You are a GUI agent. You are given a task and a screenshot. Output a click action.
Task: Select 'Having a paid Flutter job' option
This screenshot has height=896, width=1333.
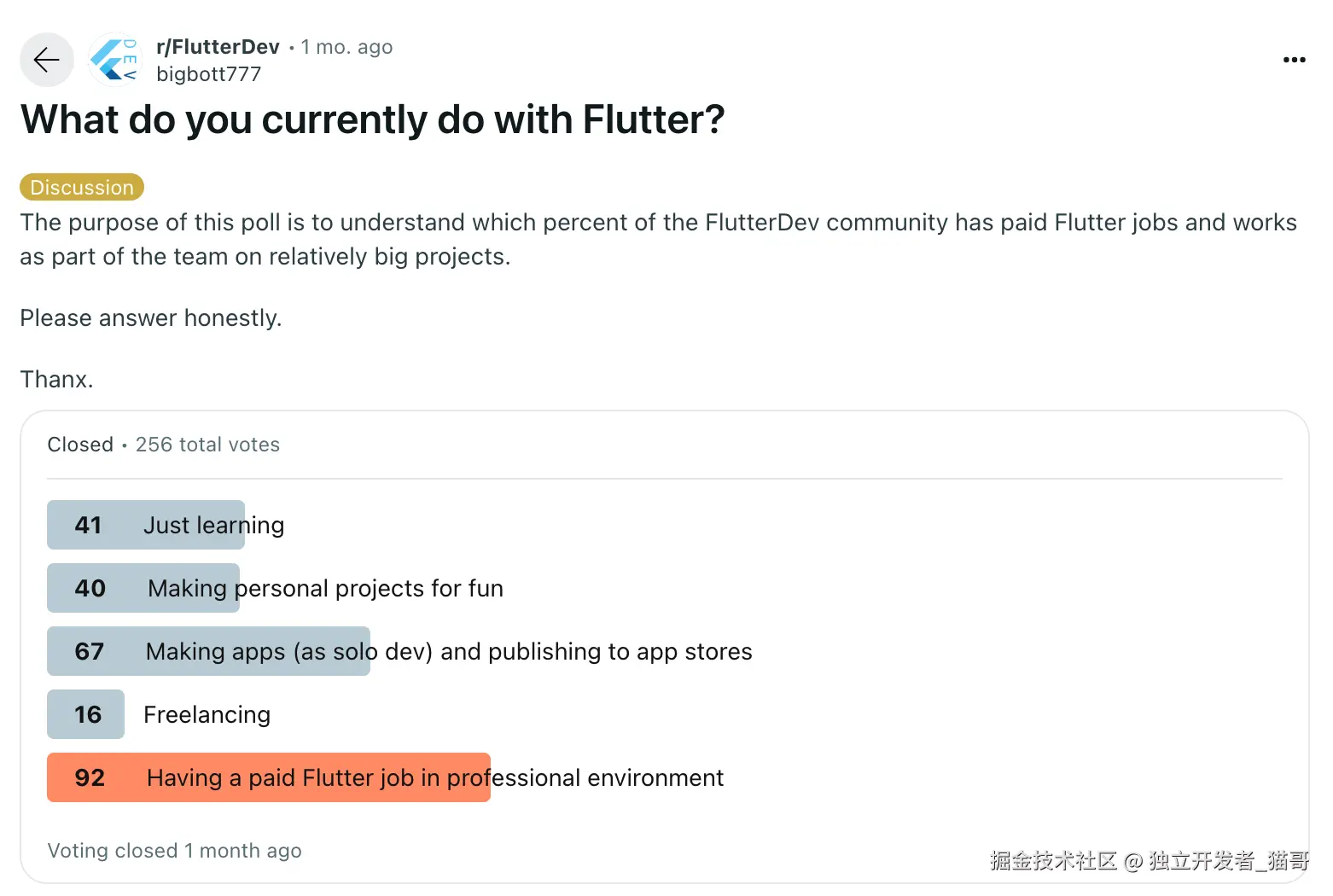point(435,777)
